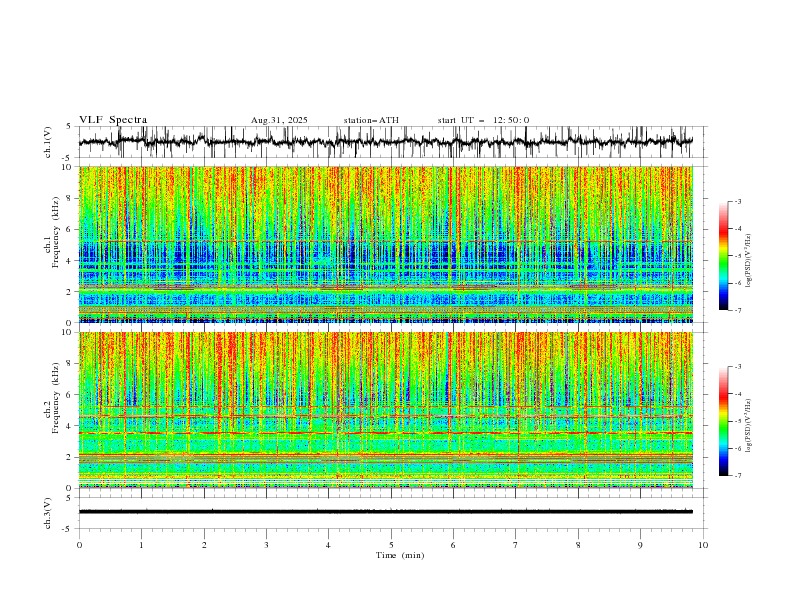Click the 'station=ATH' label

tap(371, 120)
